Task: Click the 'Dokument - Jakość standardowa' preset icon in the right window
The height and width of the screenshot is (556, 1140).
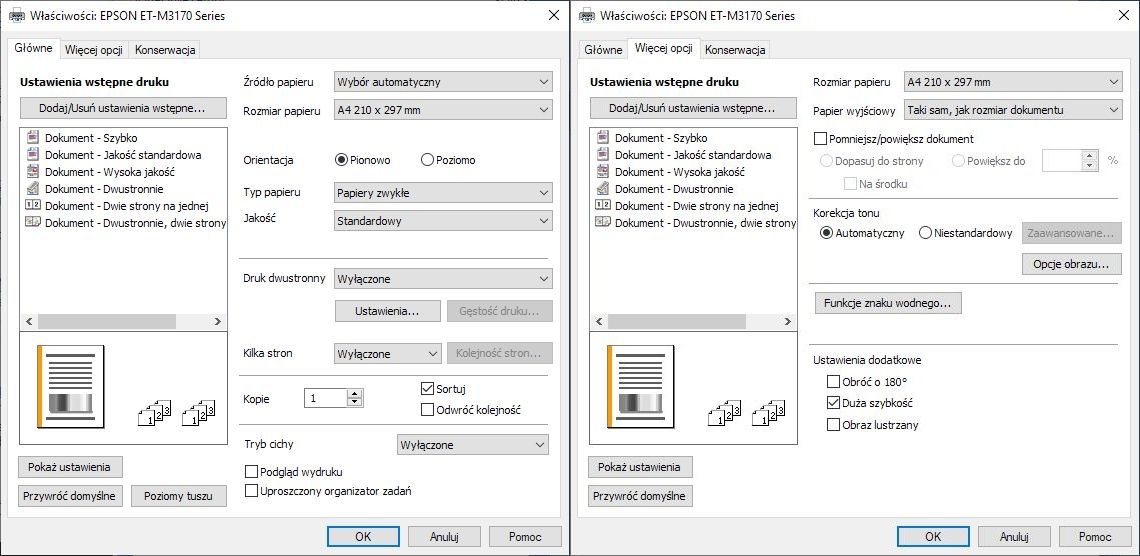Action: click(603, 154)
